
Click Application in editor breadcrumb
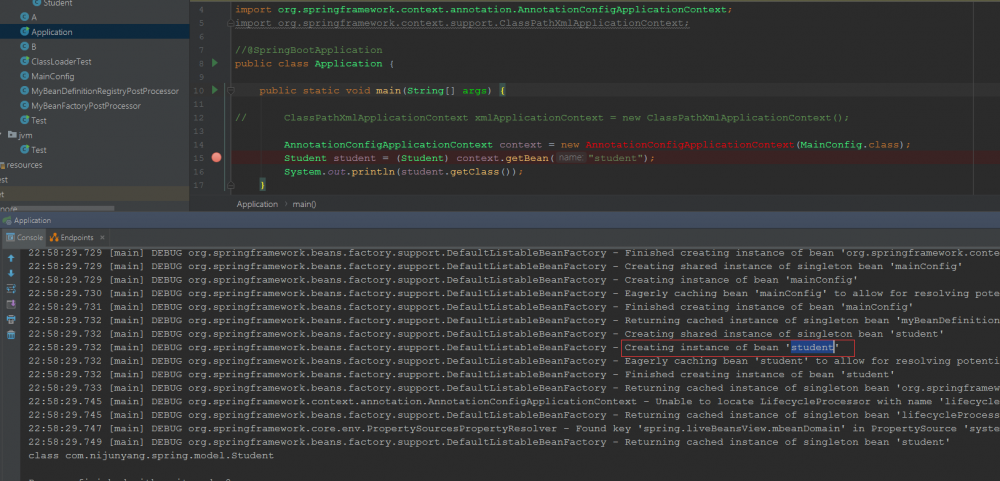pyautogui.click(x=257, y=204)
